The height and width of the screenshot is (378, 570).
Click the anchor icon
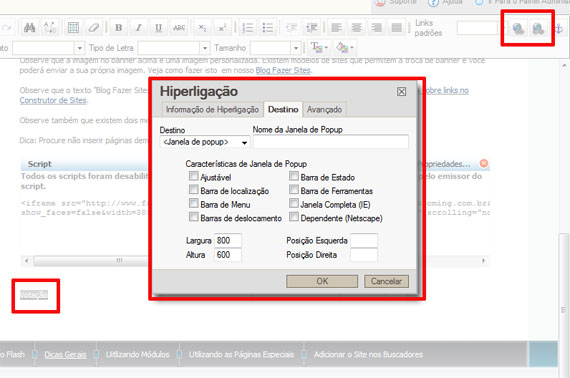click(x=559, y=28)
